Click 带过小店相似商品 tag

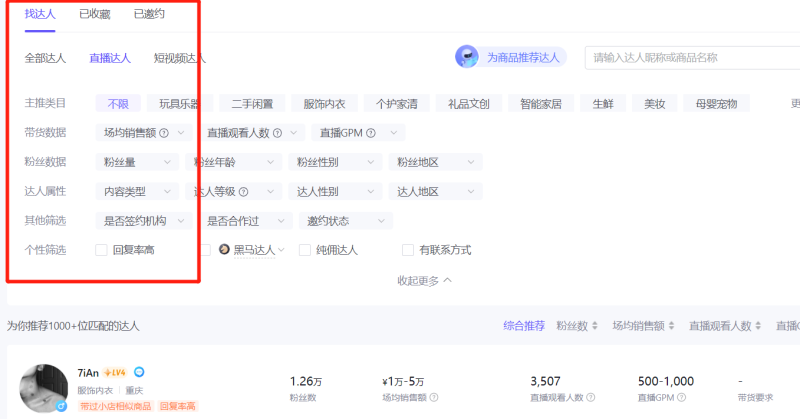coord(116,406)
